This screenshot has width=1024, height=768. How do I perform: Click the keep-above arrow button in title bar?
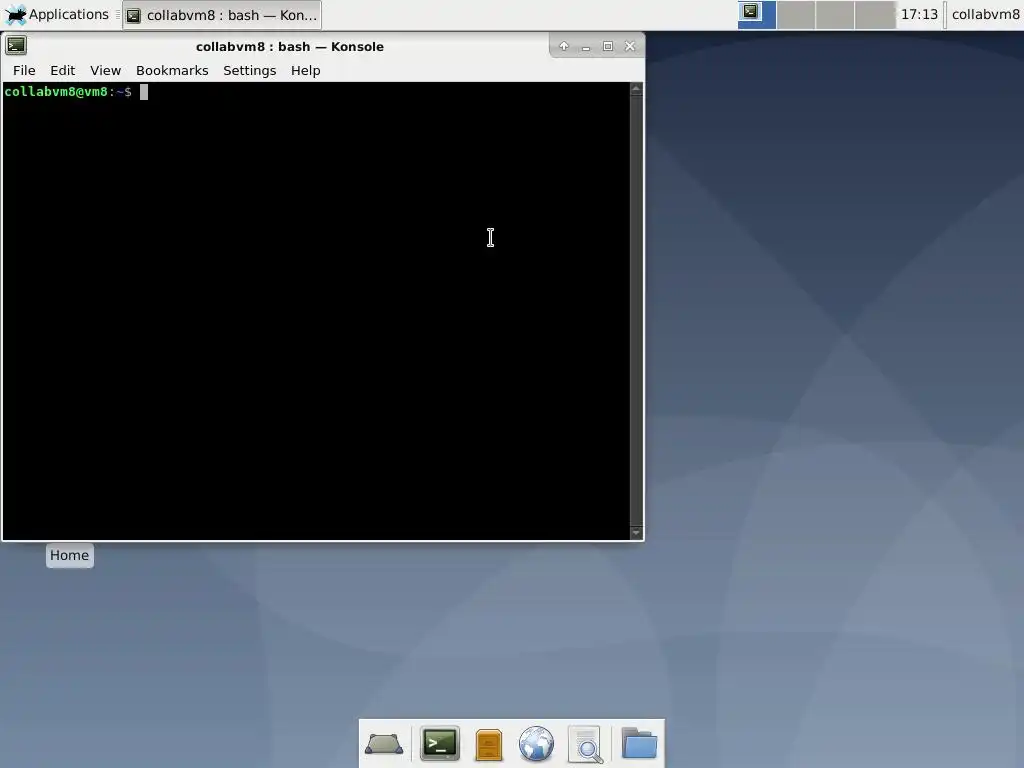[564, 46]
